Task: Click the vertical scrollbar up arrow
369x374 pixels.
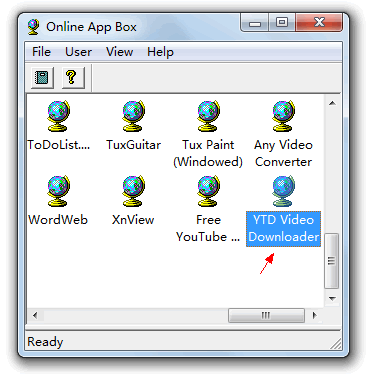Action: pos(332,103)
